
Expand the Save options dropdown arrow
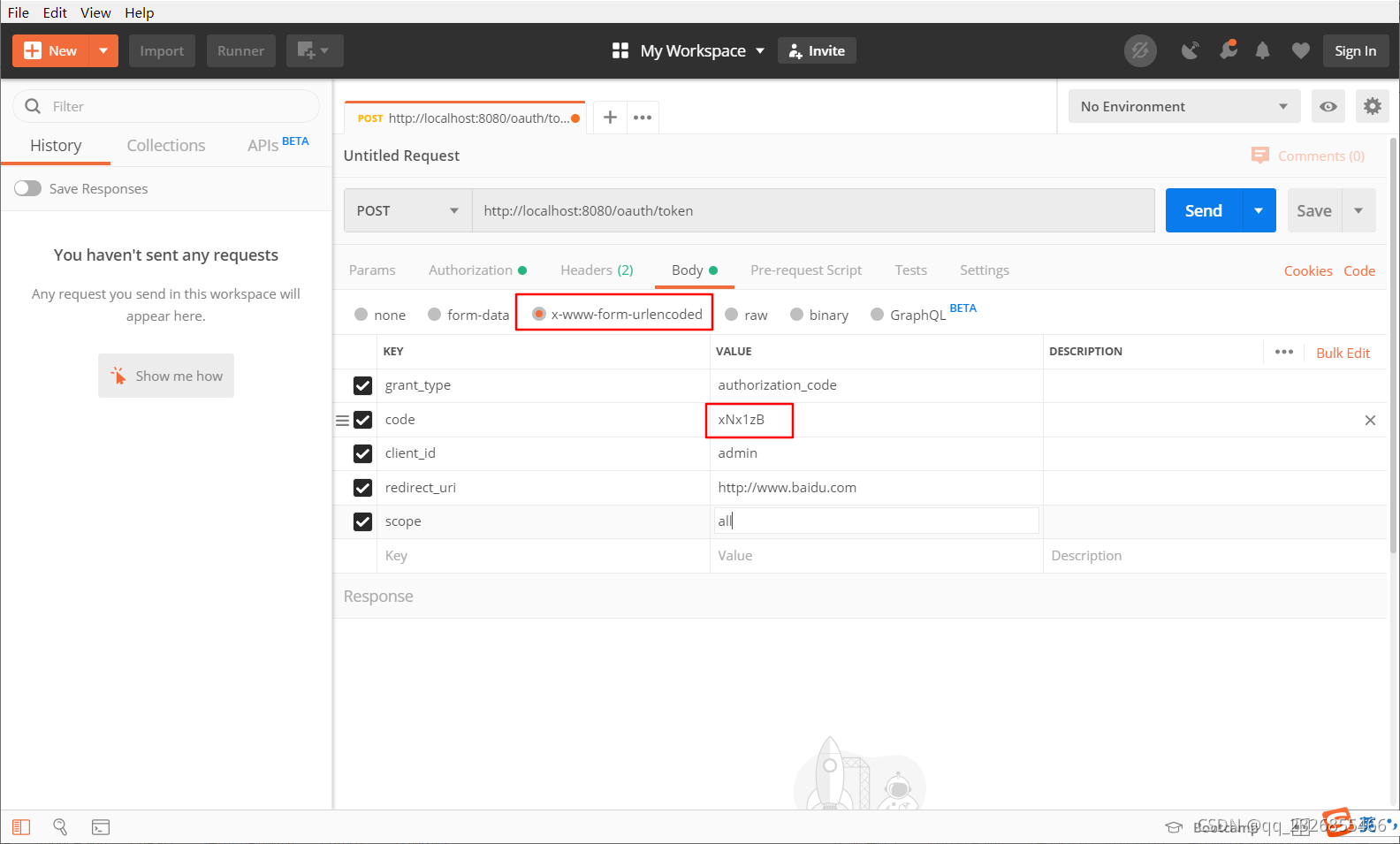pyautogui.click(x=1358, y=210)
